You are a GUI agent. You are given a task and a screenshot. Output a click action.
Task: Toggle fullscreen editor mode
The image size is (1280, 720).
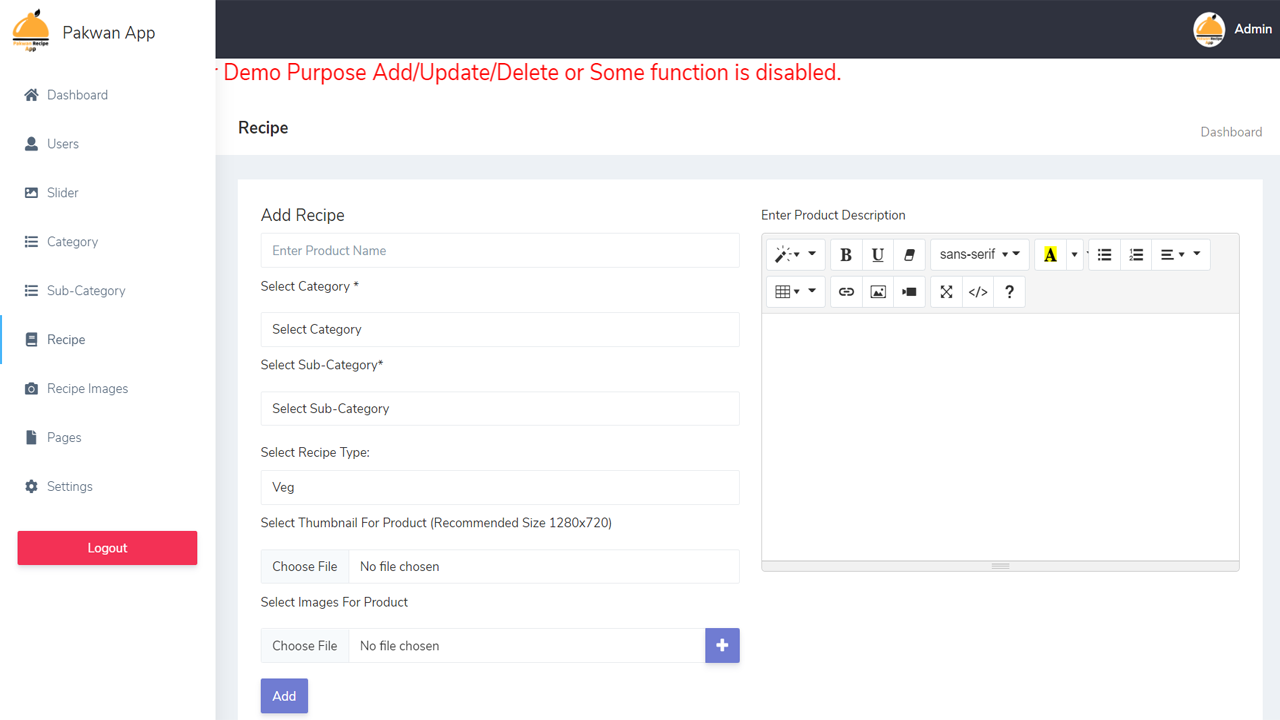click(x=946, y=292)
